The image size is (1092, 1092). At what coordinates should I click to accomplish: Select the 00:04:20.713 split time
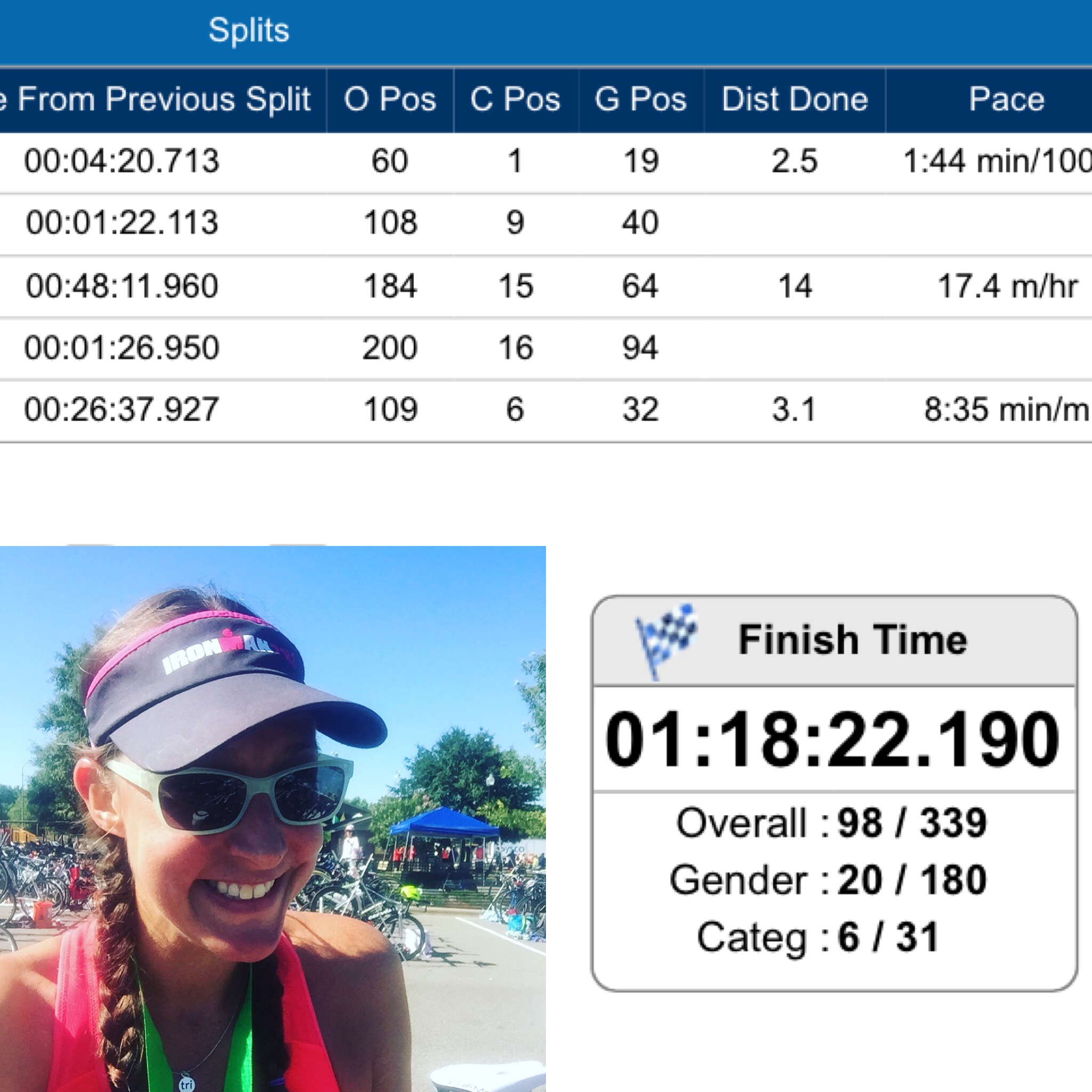122,161
